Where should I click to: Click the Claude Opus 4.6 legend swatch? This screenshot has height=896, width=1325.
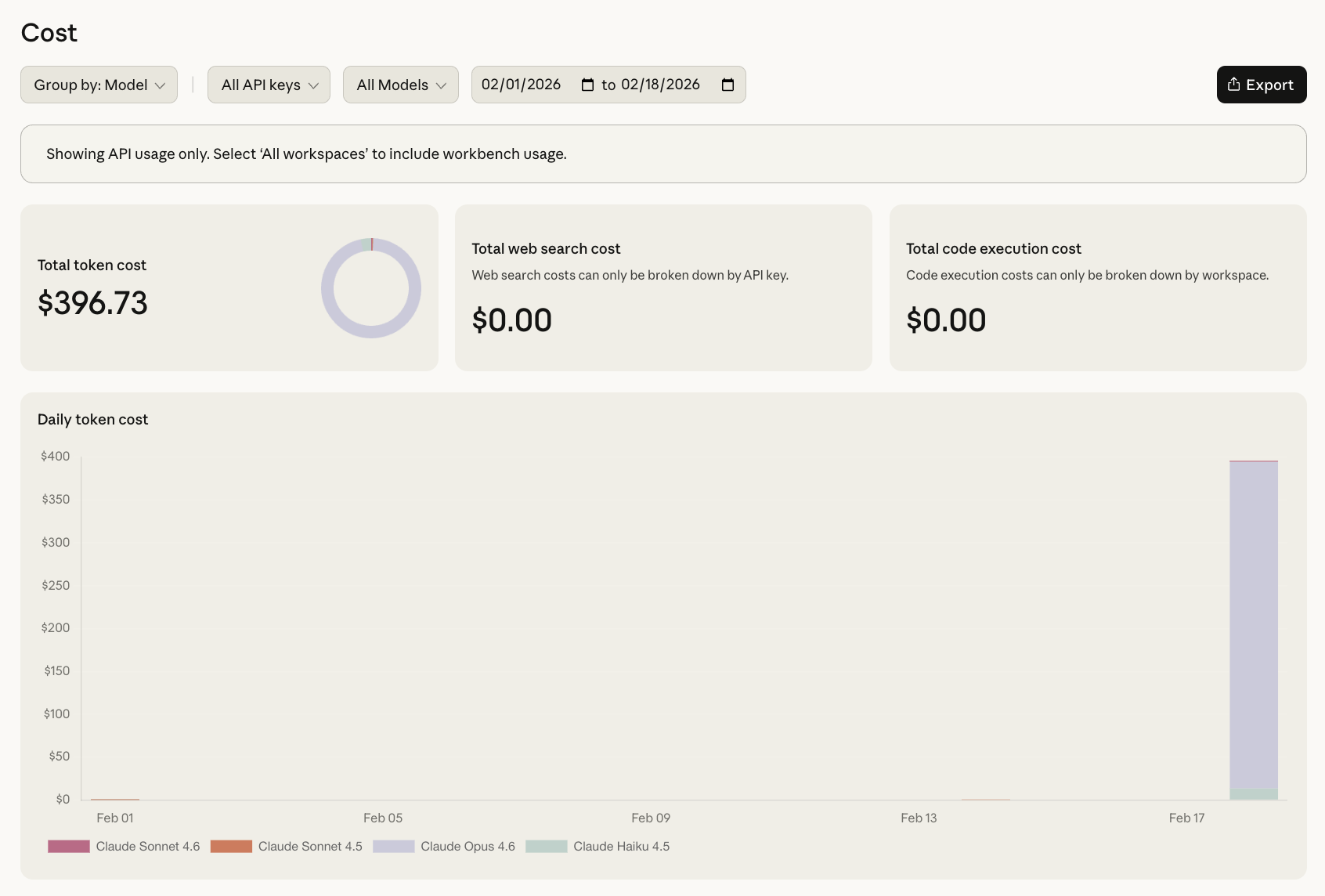[393, 847]
